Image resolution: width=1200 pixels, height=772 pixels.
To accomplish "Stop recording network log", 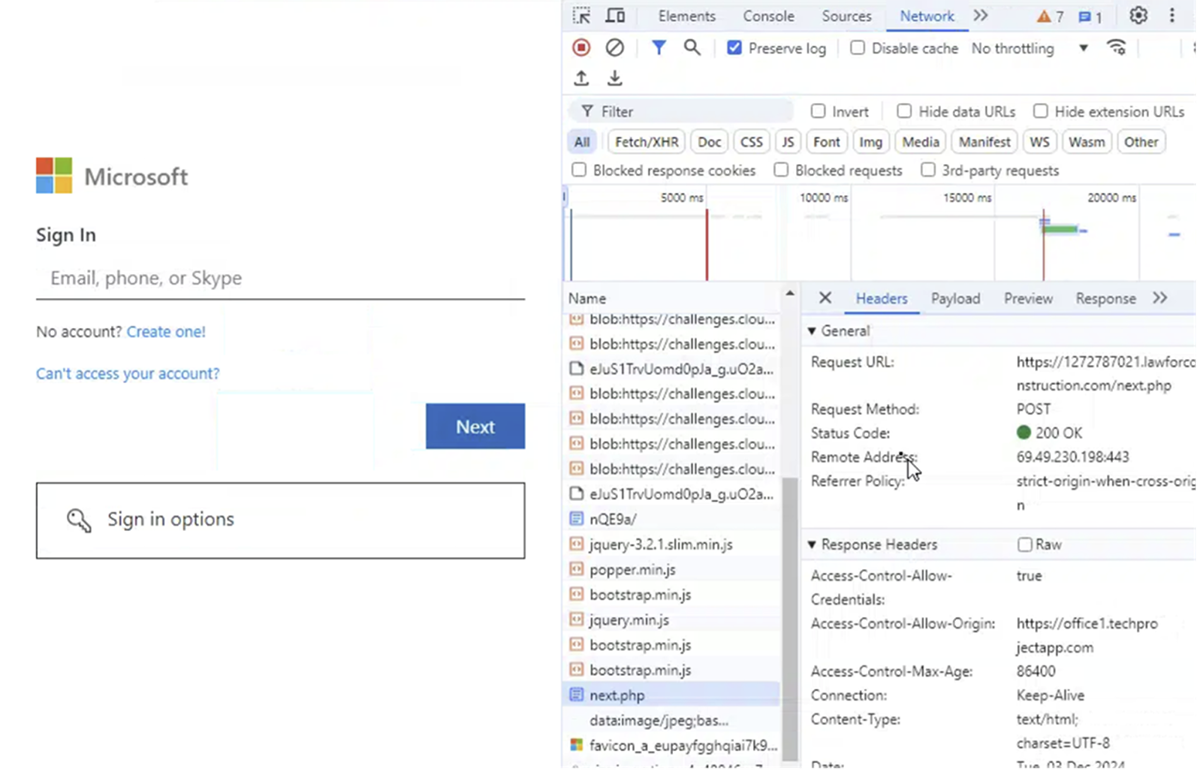I will pyautogui.click(x=581, y=48).
